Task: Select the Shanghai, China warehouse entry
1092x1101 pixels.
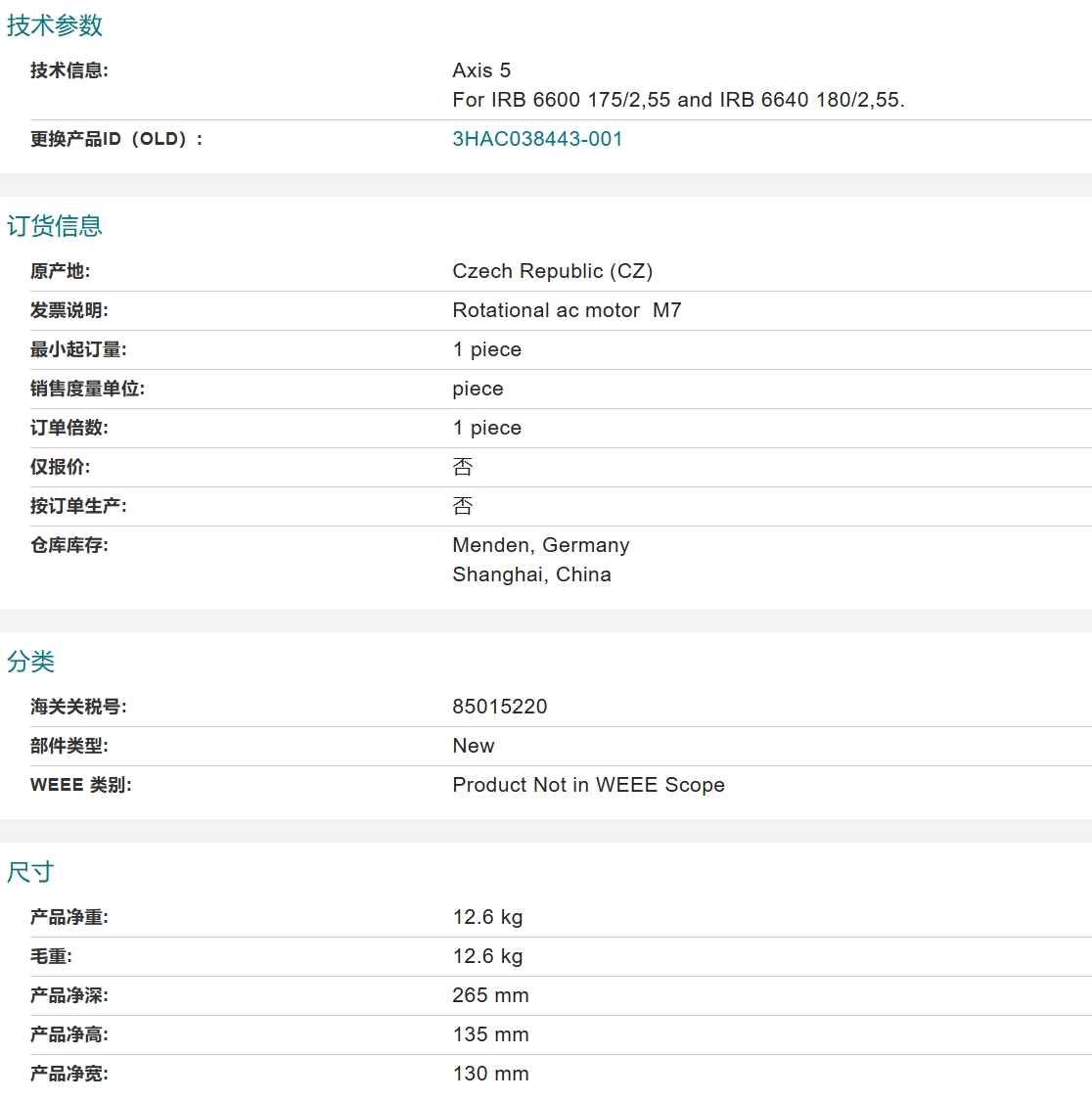Action: click(x=531, y=575)
